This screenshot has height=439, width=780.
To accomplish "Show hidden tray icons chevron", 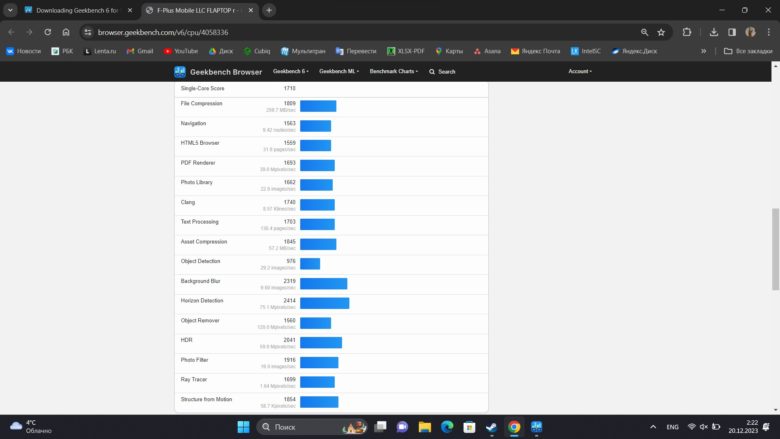I will 653,427.
